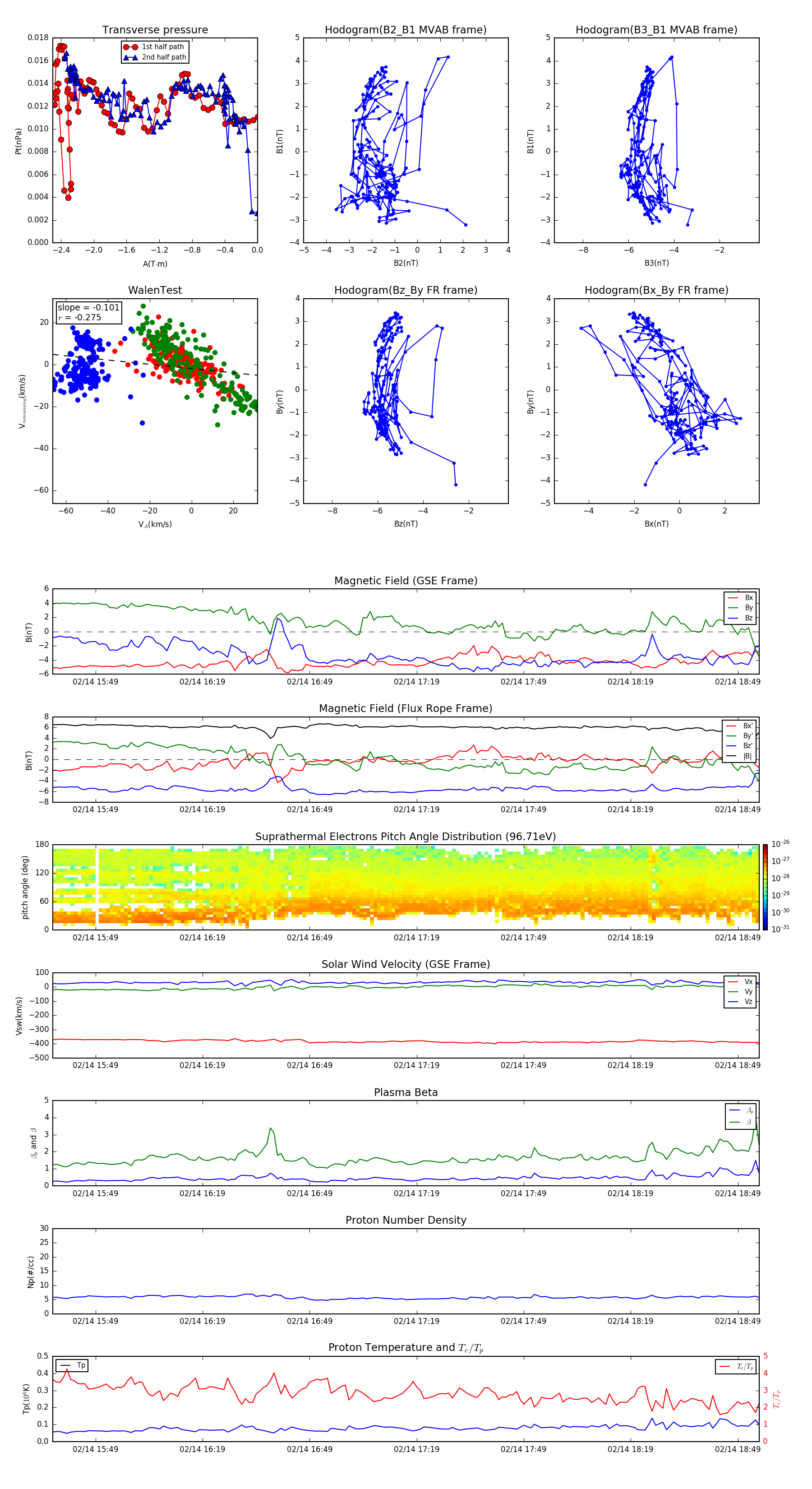Click the By legend entry in GSE magnetic field
Image resolution: width=812 pixels, height=1489 pixels.
tap(741, 607)
